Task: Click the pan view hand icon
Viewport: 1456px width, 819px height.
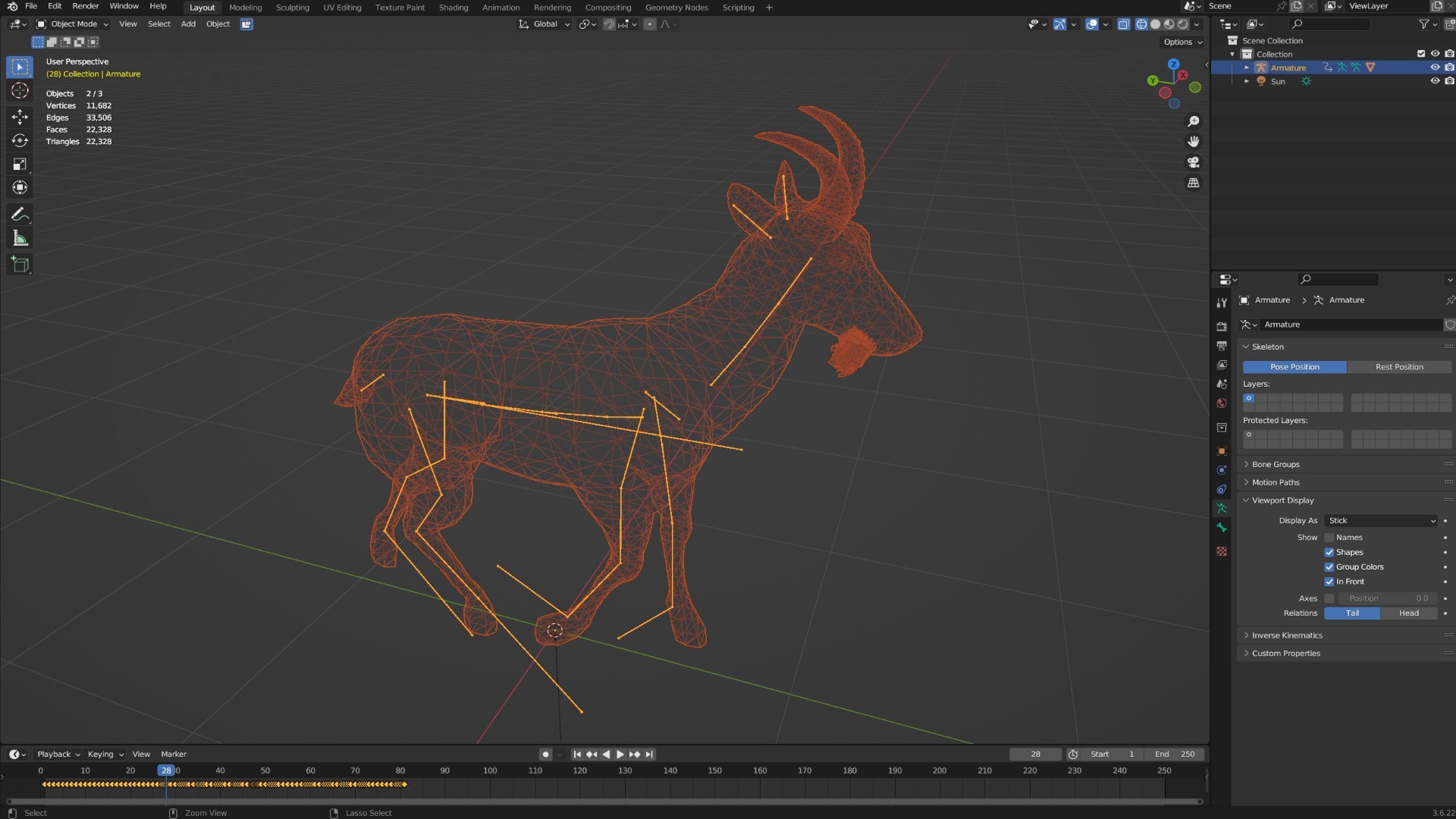Action: pyautogui.click(x=1193, y=142)
